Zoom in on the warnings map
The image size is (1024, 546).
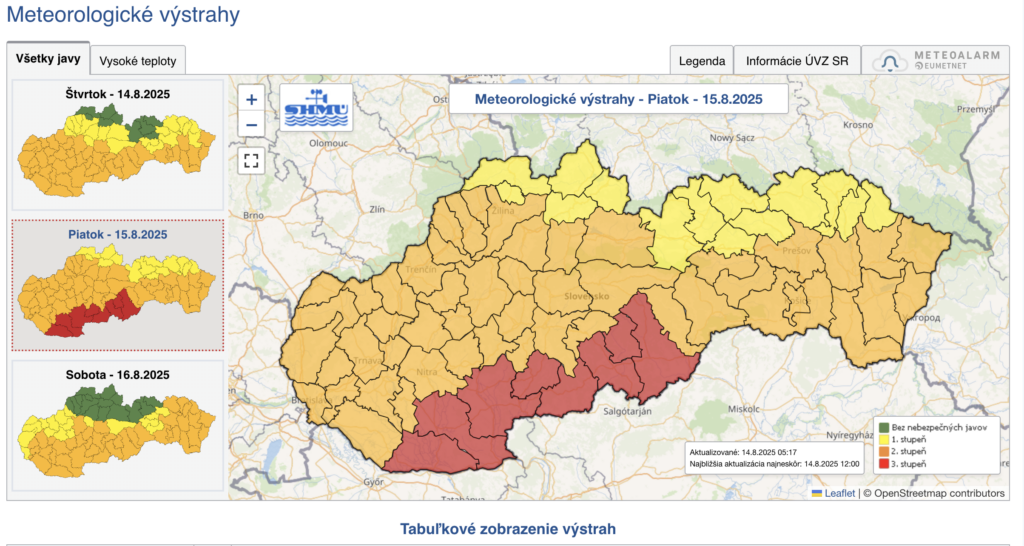point(251,99)
